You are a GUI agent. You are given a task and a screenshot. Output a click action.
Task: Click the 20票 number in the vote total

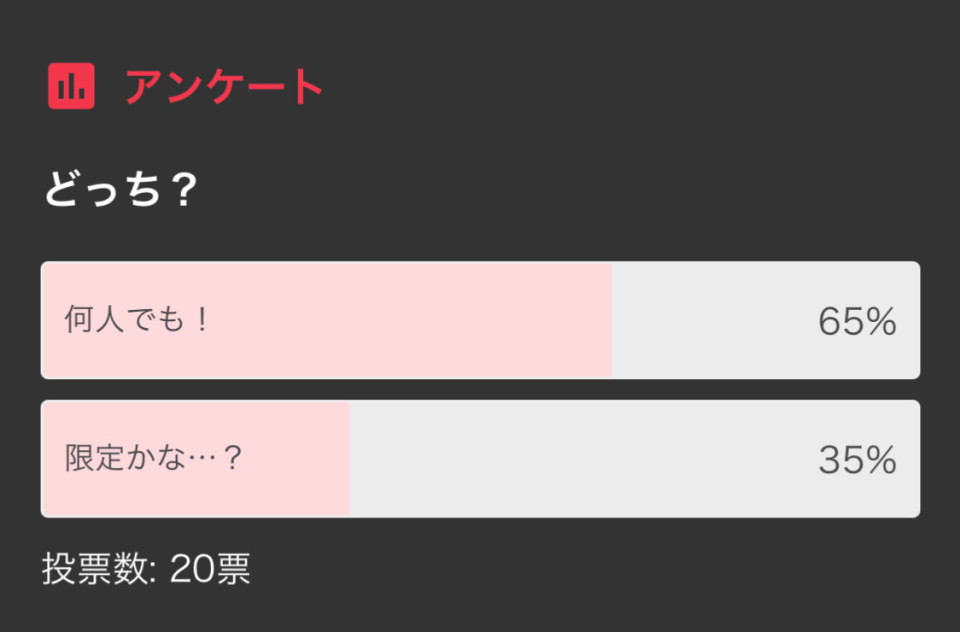point(210,568)
